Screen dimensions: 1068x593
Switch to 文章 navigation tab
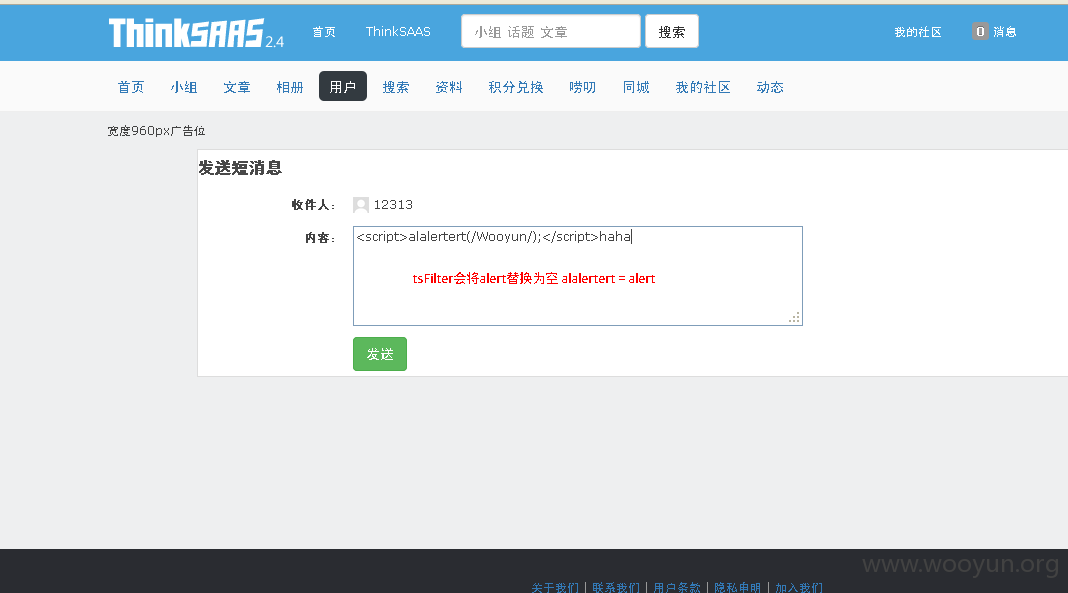(x=237, y=87)
